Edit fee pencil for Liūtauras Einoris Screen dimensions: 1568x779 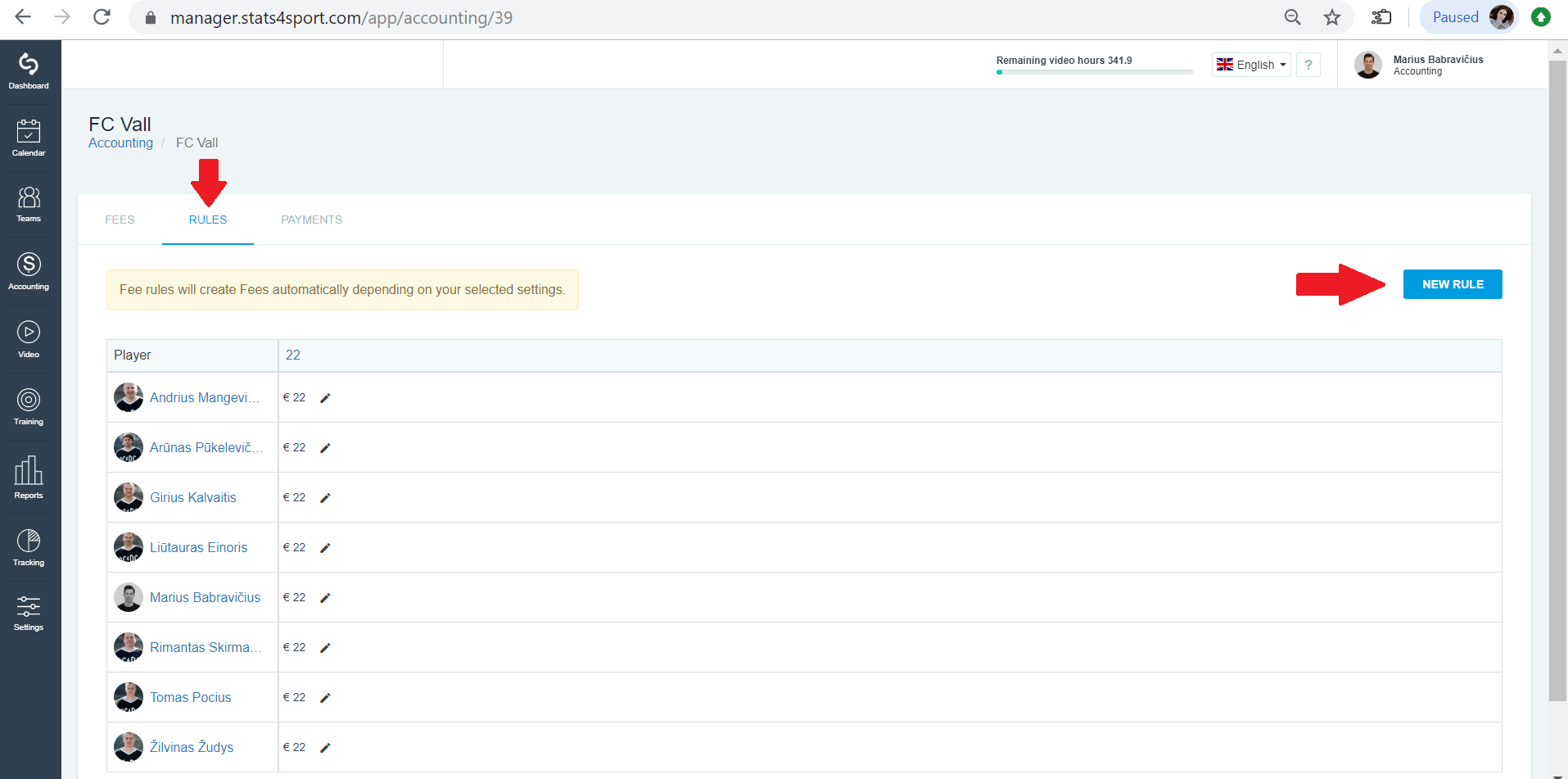[325, 548]
